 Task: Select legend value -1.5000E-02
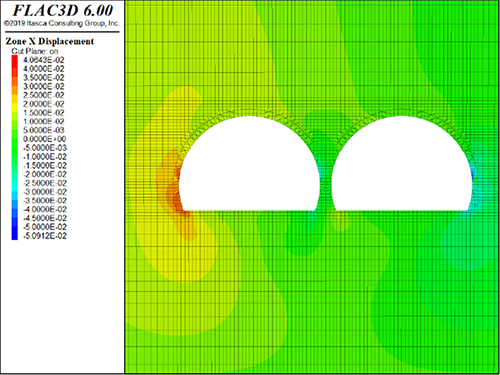point(45,165)
